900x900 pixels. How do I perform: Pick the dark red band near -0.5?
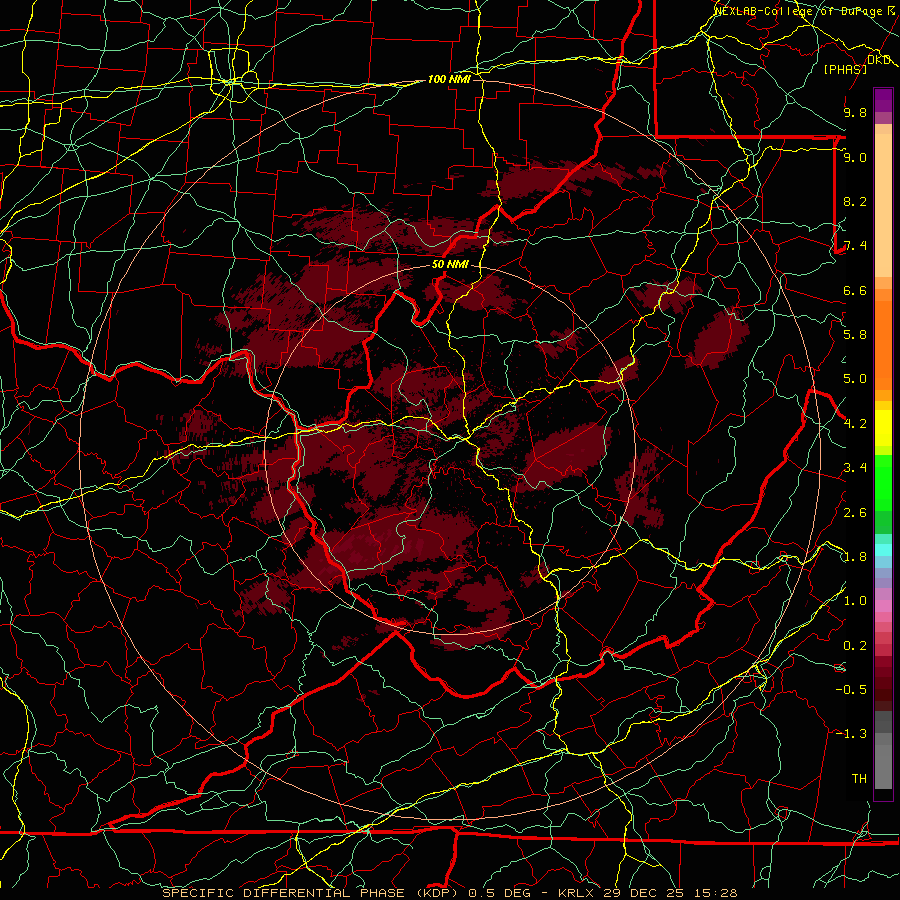pyautogui.click(x=883, y=689)
